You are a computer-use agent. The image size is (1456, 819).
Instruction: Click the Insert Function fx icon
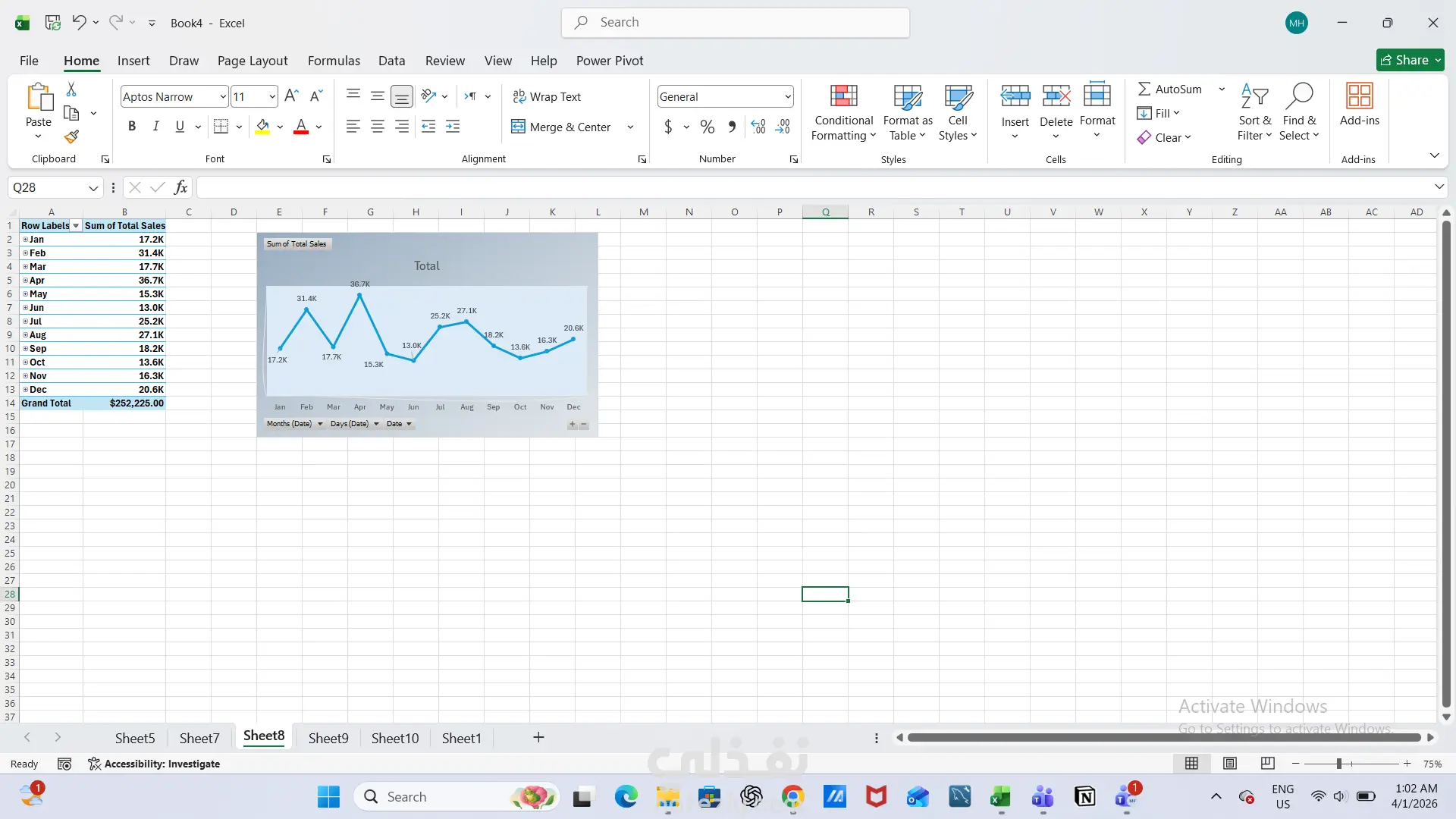coord(180,187)
